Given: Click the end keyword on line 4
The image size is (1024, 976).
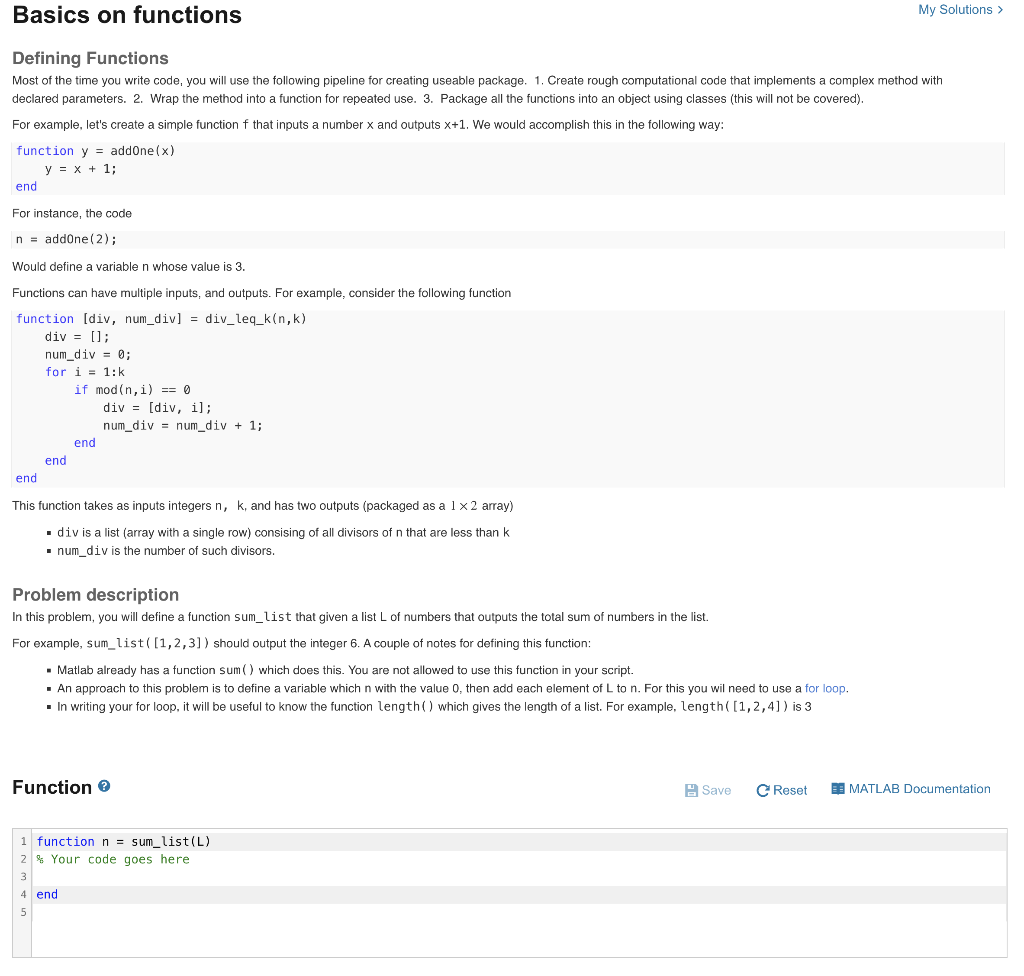Looking at the screenshot, I should [x=46, y=894].
